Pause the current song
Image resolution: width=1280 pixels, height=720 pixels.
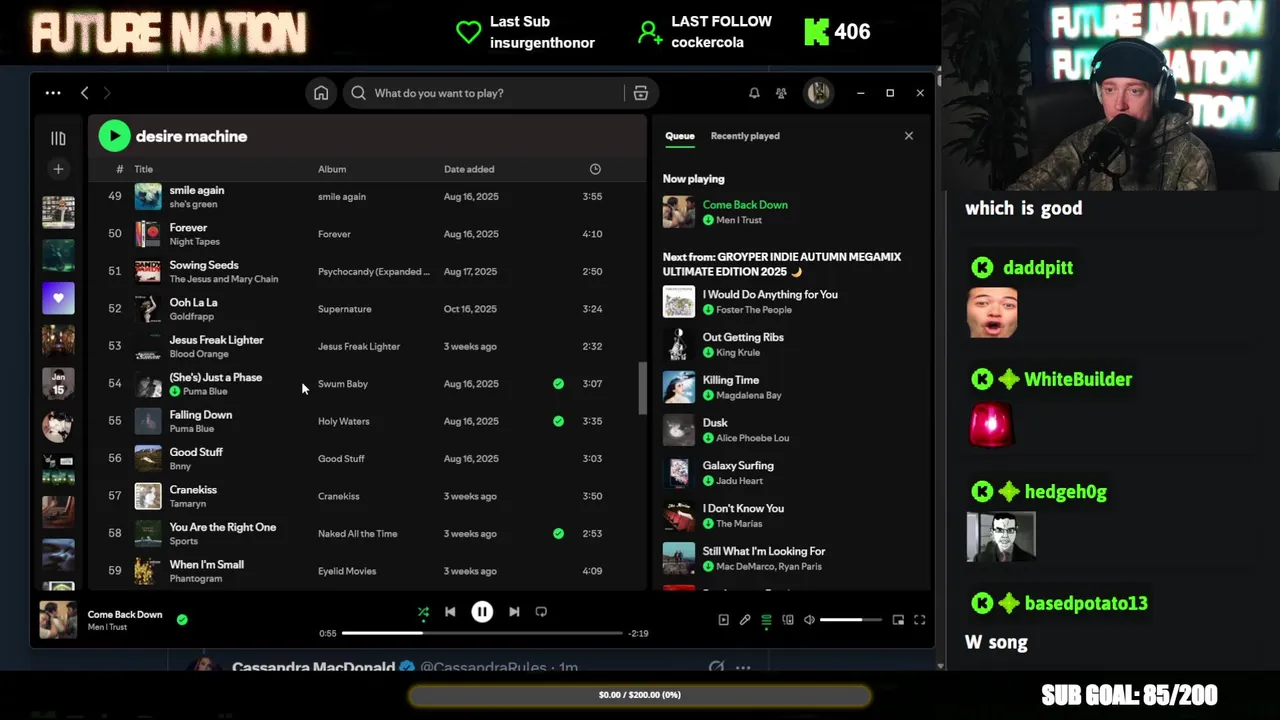click(482, 612)
